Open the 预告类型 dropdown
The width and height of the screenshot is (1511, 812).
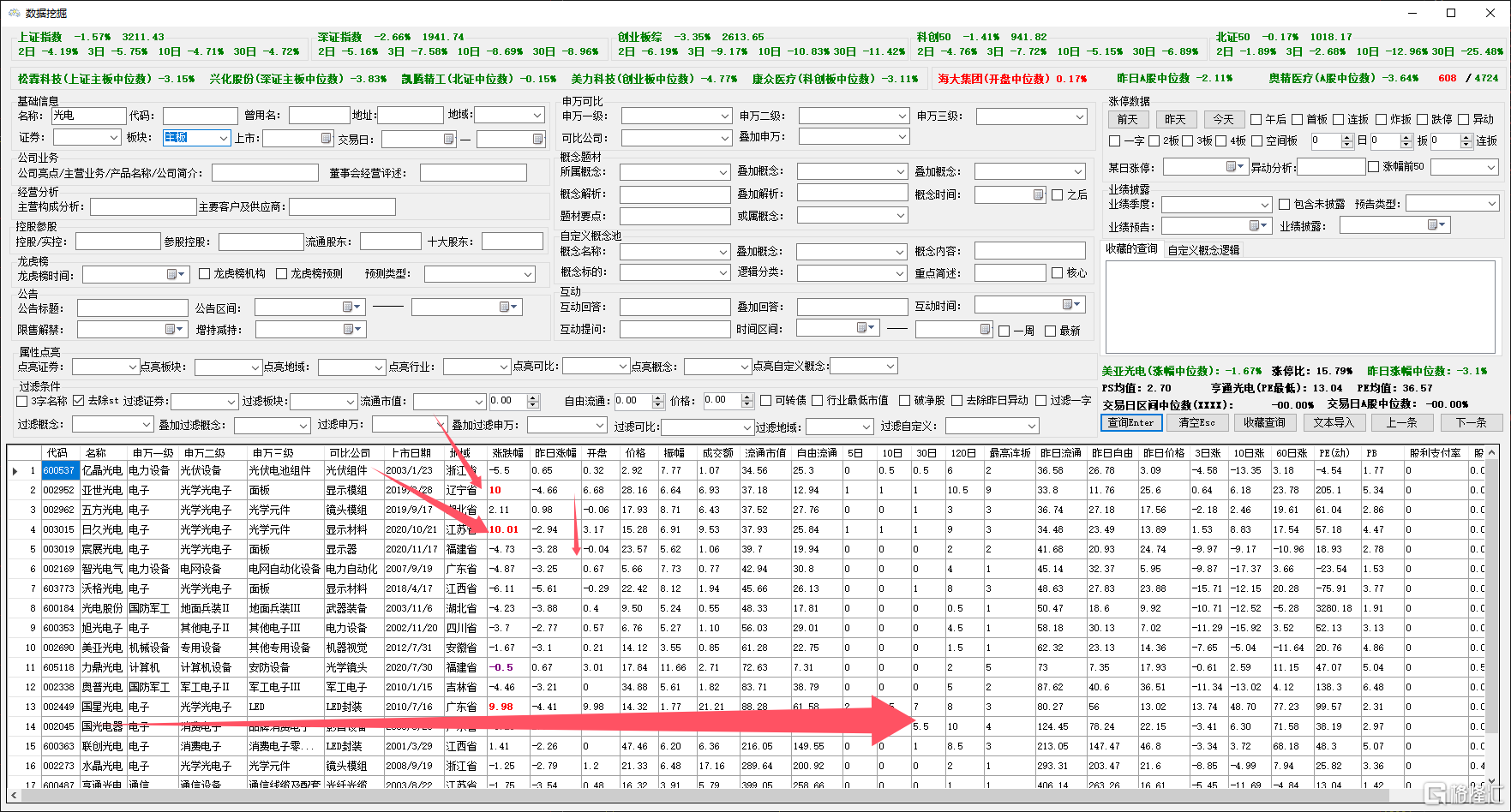click(1491, 204)
